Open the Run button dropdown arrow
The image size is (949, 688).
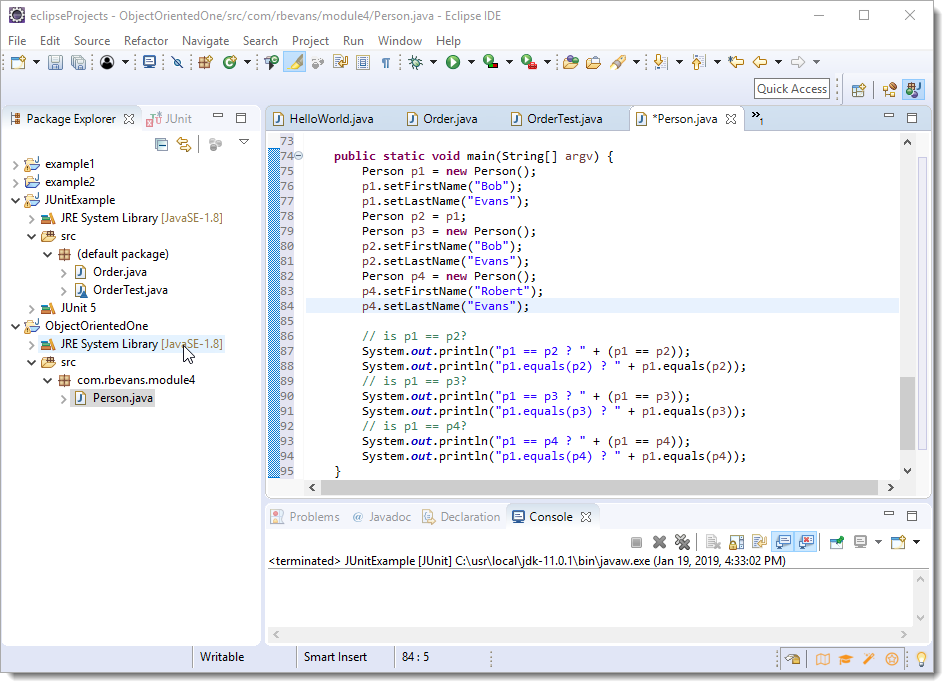pos(471,62)
